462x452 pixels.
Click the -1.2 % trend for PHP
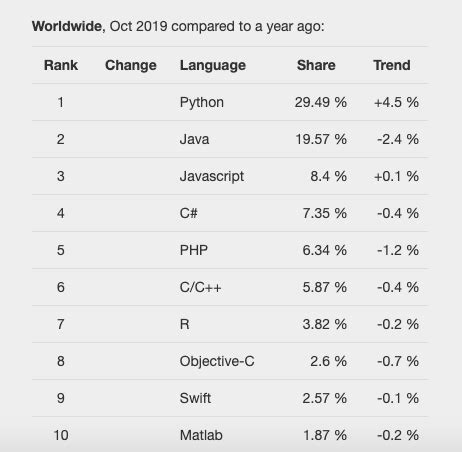[x=398, y=250]
